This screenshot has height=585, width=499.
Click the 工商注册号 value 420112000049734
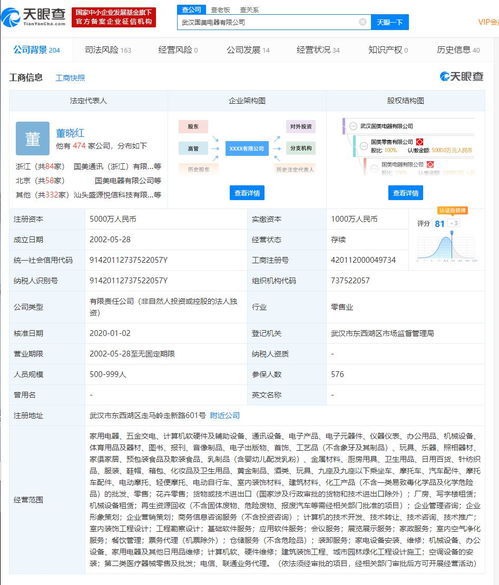click(x=363, y=260)
